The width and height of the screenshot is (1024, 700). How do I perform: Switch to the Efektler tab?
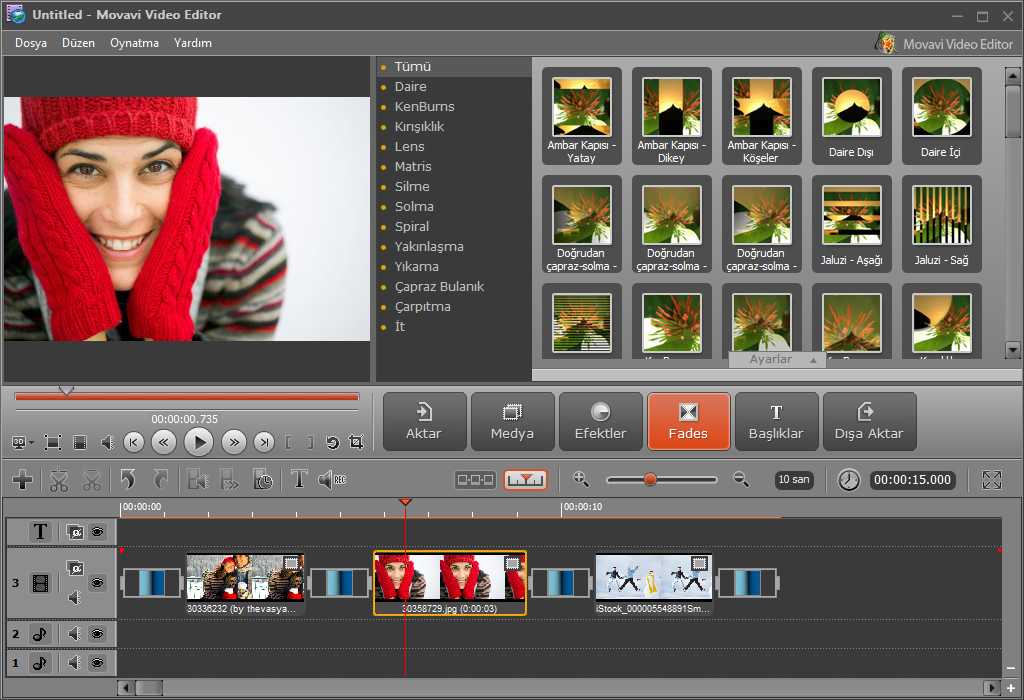pos(600,421)
